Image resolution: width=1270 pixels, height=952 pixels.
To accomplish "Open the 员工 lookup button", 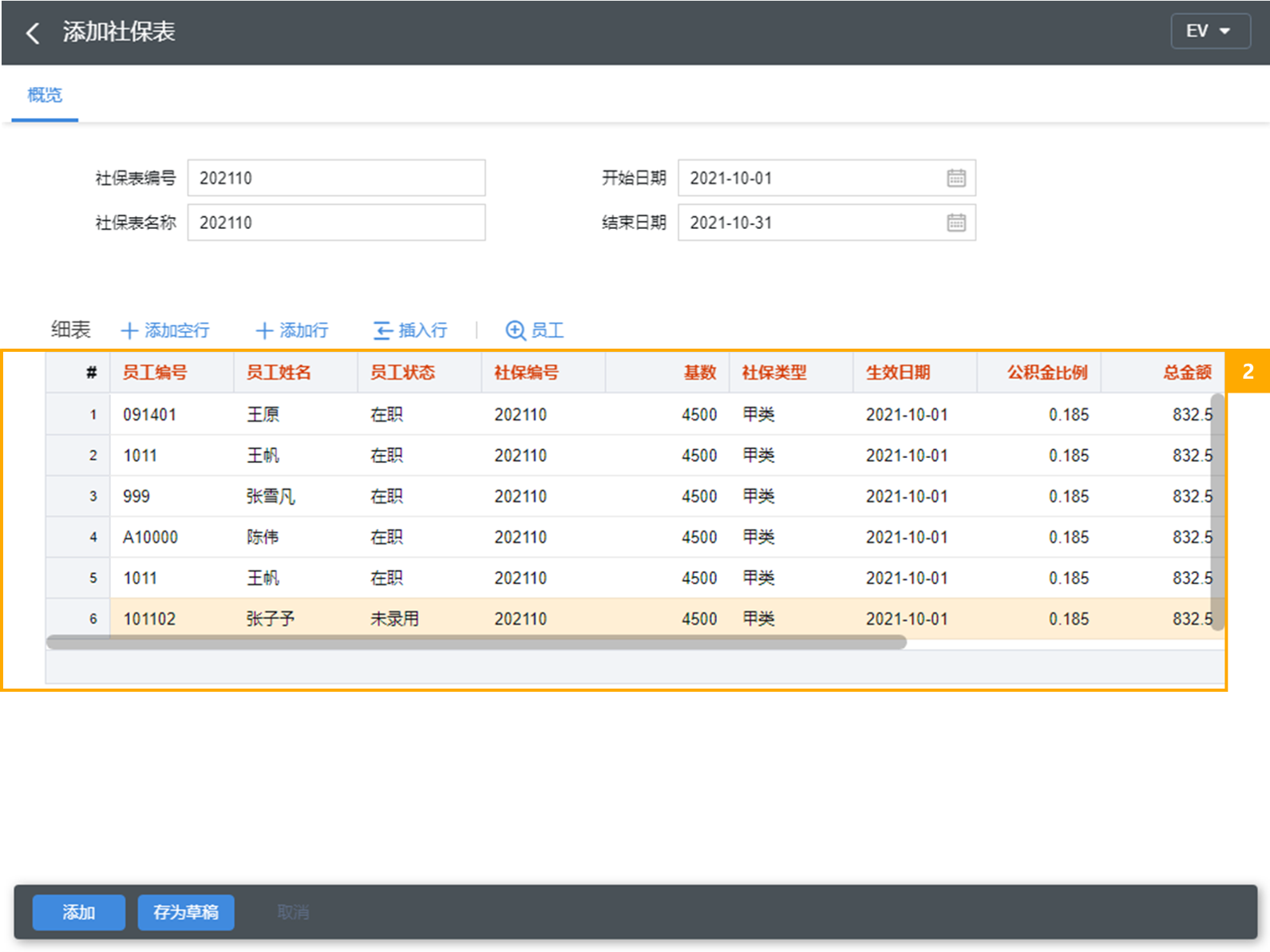I will (x=535, y=330).
